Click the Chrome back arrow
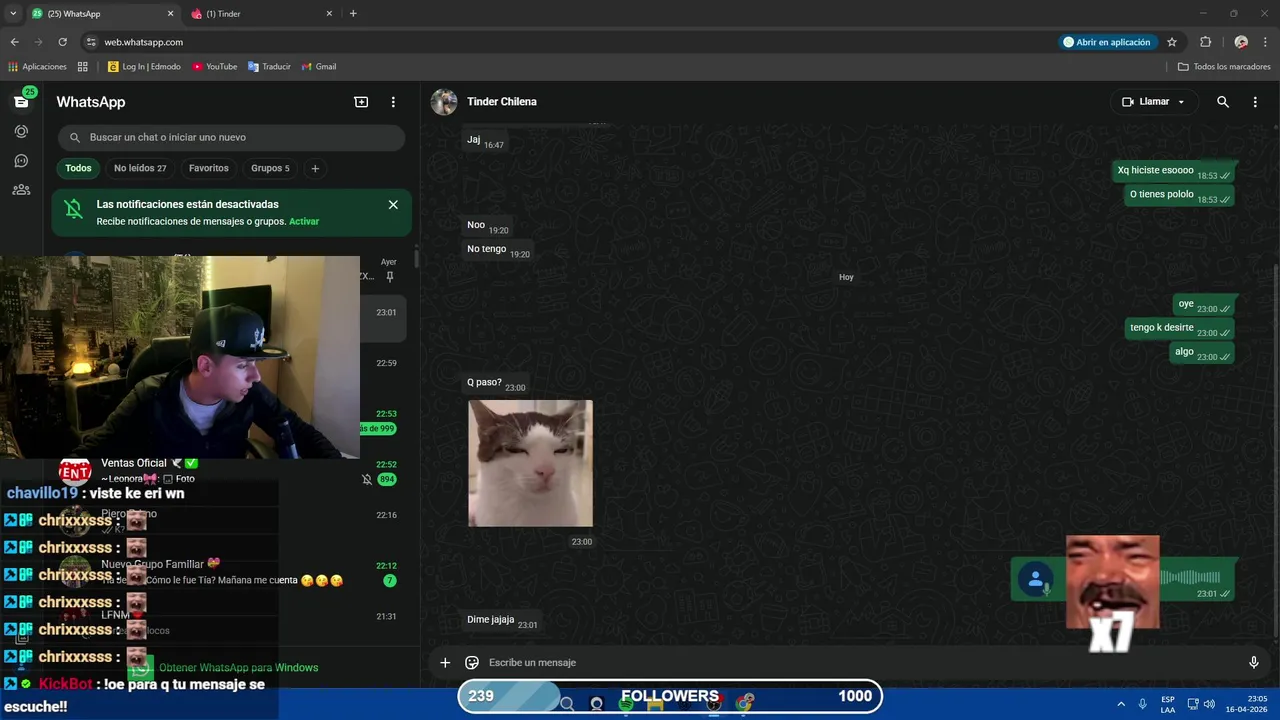Image resolution: width=1280 pixels, height=720 pixels. tap(15, 42)
